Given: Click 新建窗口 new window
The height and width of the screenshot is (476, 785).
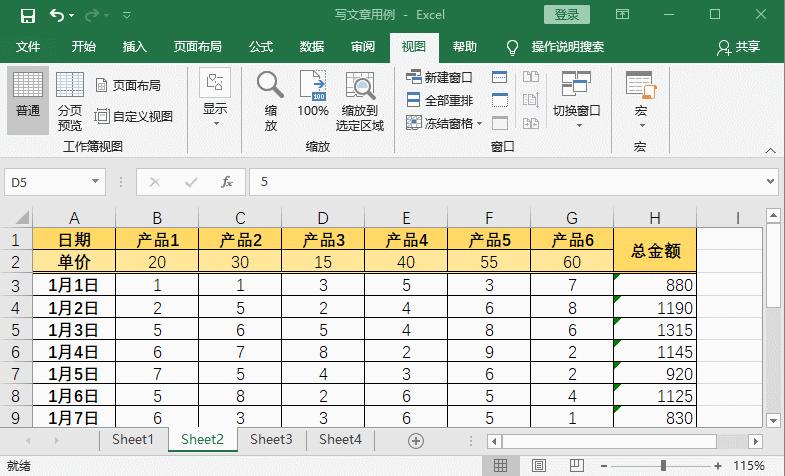Looking at the screenshot, I should [x=439, y=77].
